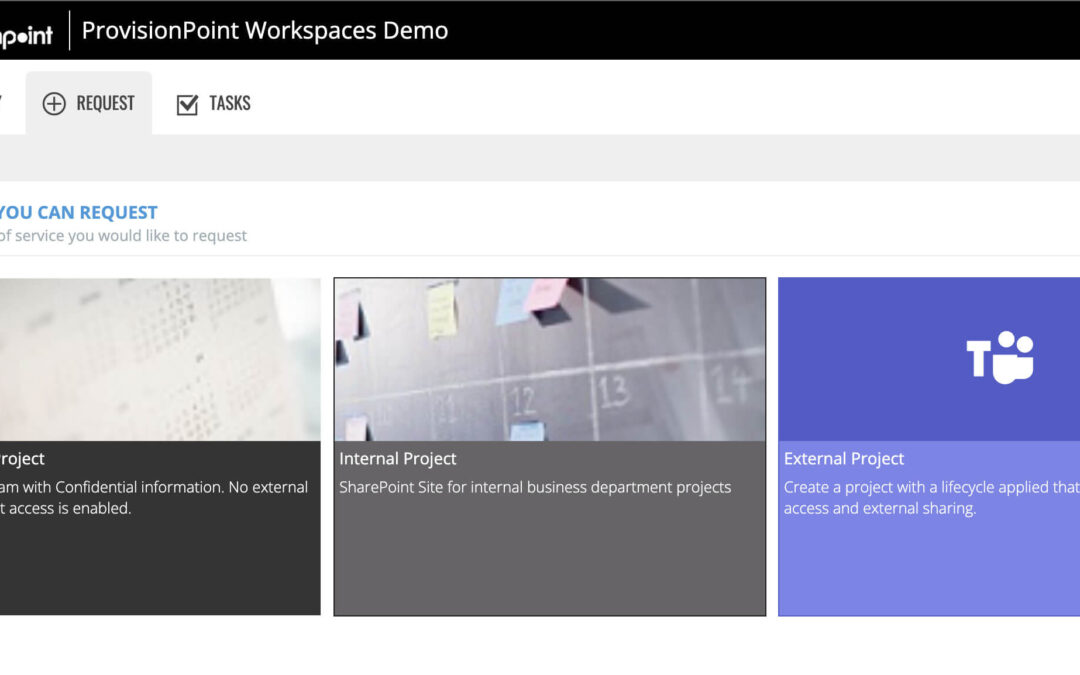
Task: Open the REQUEST tab
Action: point(89,103)
